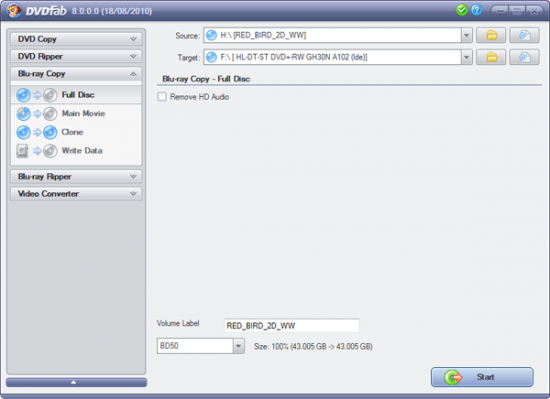Viewport: 550px width, 399px height.
Task: Click the green checkmark icon in title bar
Action: (462, 10)
